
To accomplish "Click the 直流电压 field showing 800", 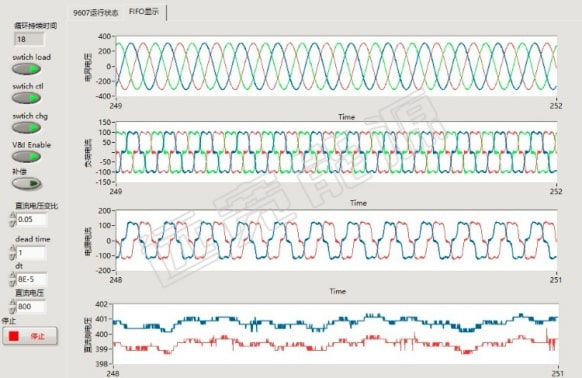I will [x=31, y=306].
